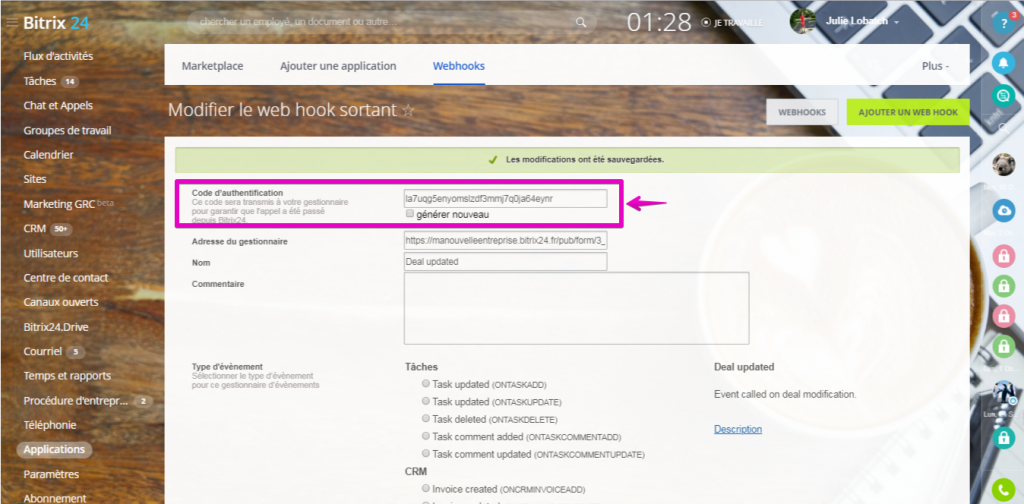1024x504 pixels.
Task: Select the Task comment added radio button
Action: coord(426,435)
